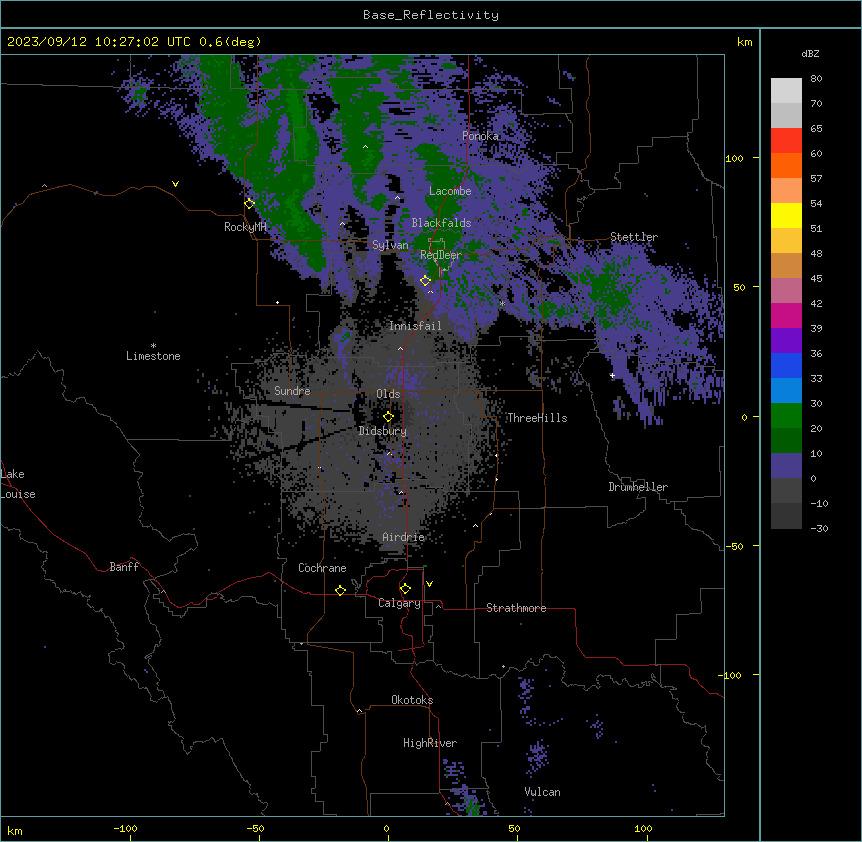Click the Cochrane label
Image resolution: width=862 pixels, height=842 pixels.
[322, 568]
